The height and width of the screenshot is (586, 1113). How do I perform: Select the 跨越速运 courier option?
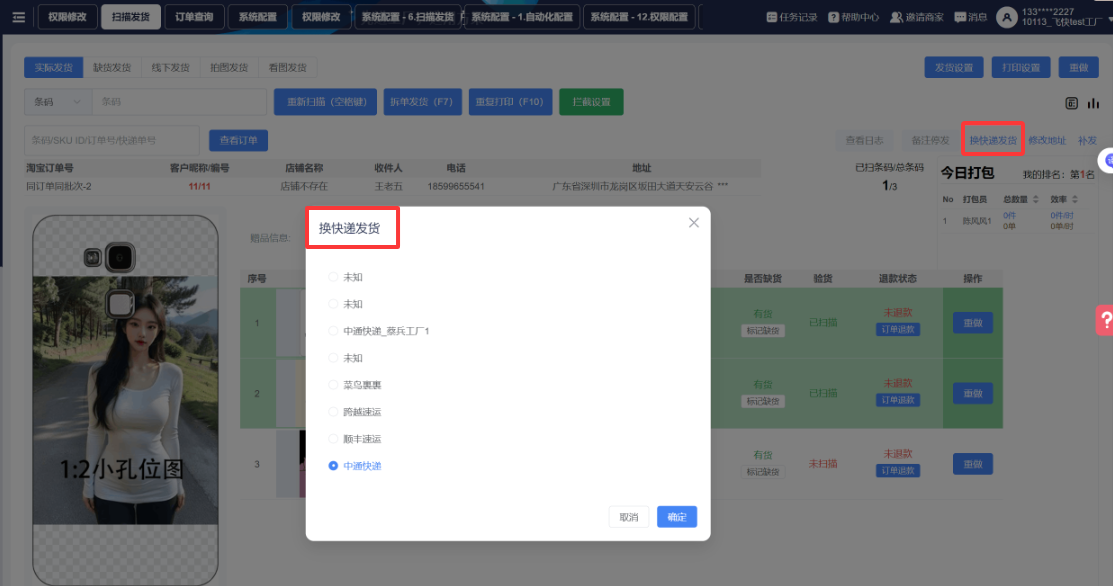point(355,412)
